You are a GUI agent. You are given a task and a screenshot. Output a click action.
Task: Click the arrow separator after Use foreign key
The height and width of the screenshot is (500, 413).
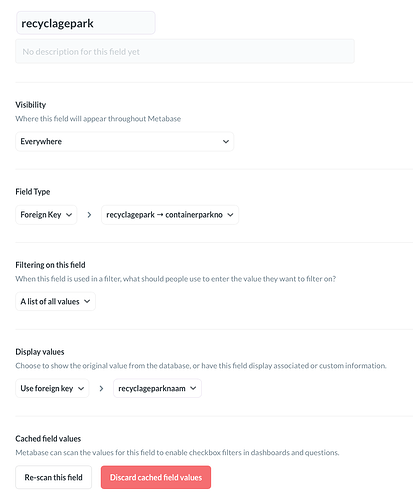click(x=101, y=388)
